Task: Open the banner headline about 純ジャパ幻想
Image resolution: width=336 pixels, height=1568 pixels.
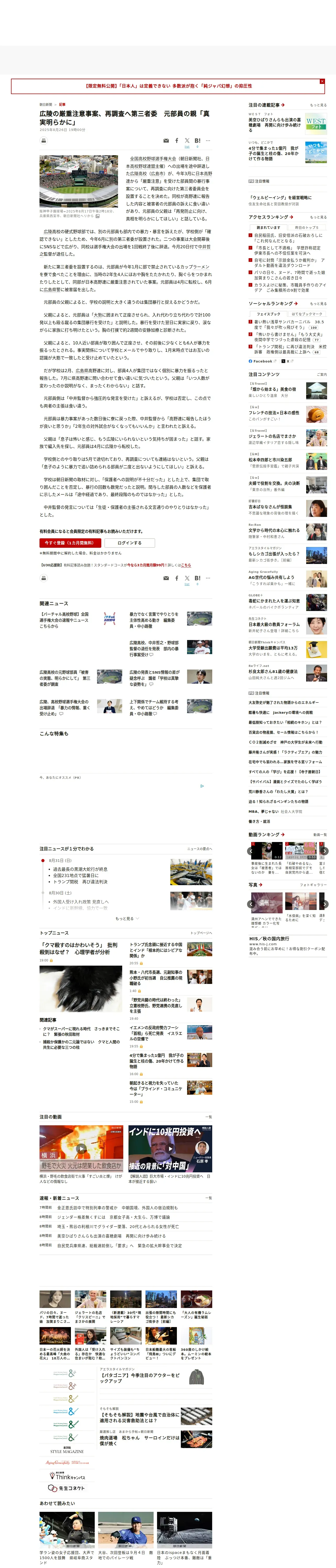Action: click(168, 87)
